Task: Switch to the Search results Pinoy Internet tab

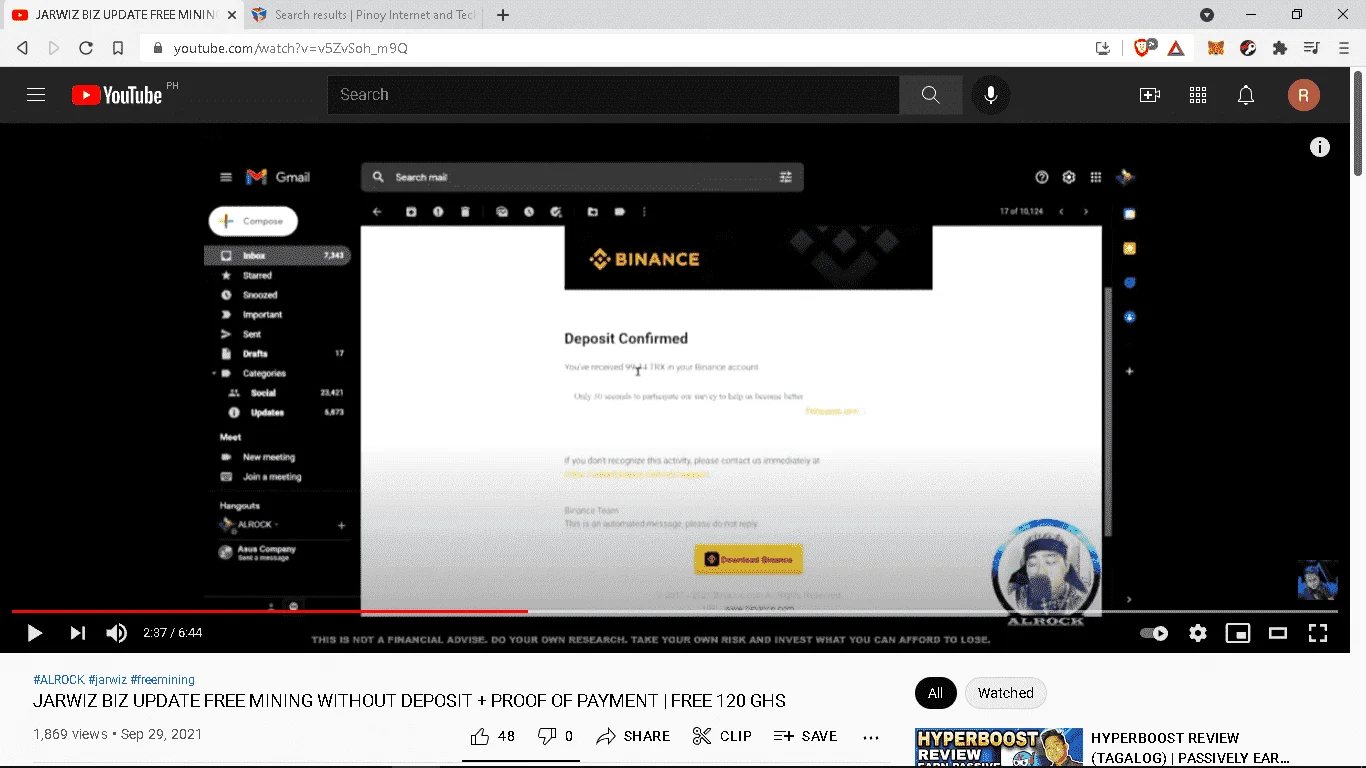Action: click(363, 15)
